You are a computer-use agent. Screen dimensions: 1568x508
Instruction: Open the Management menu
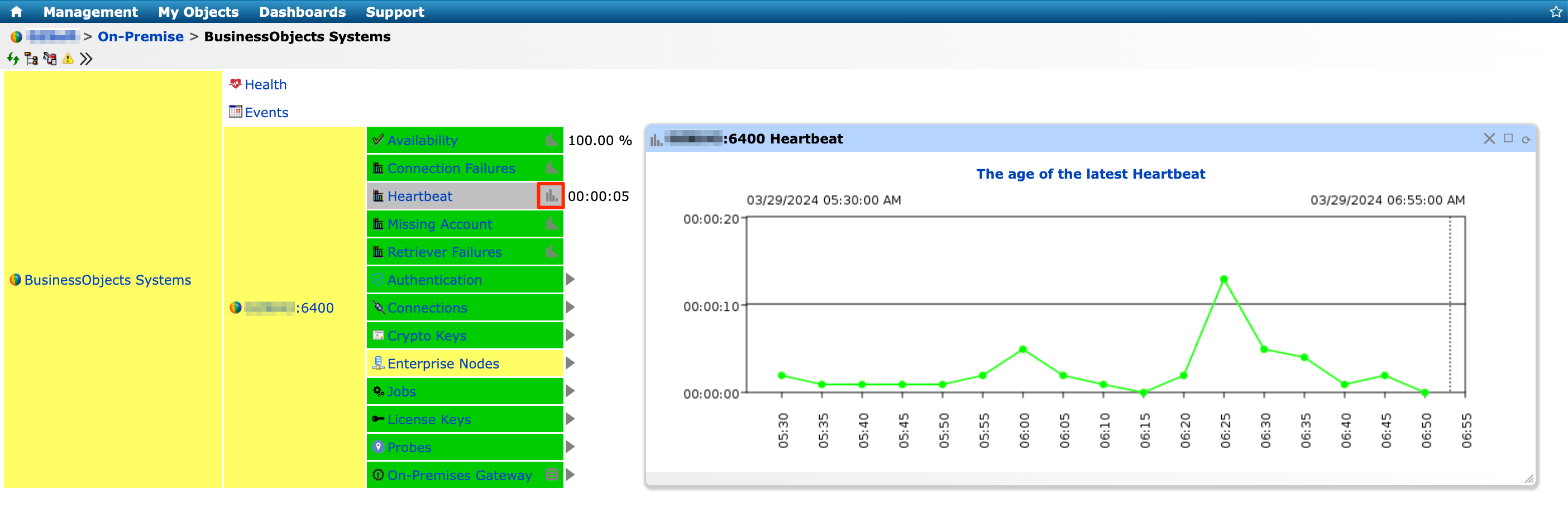(90, 12)
